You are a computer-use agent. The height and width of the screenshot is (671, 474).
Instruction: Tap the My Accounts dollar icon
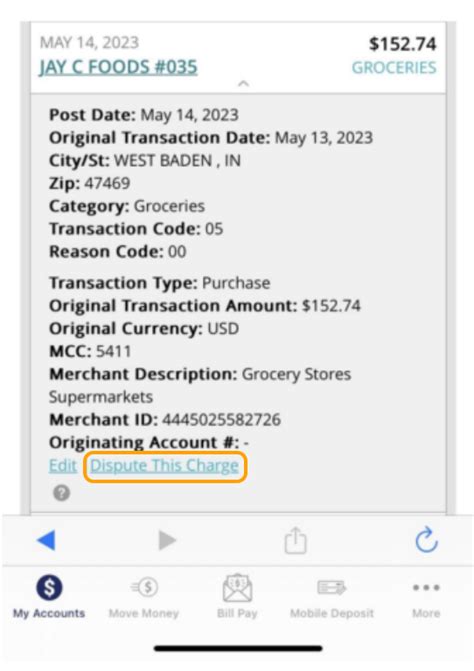click(x=49, y=587)
